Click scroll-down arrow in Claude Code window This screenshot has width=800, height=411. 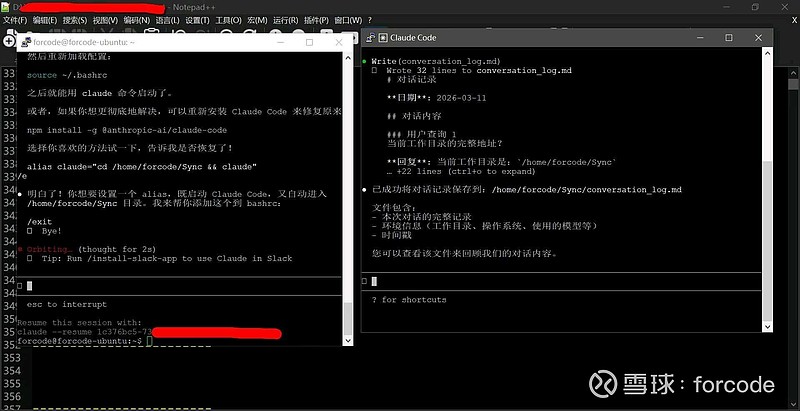pos(767,326)
